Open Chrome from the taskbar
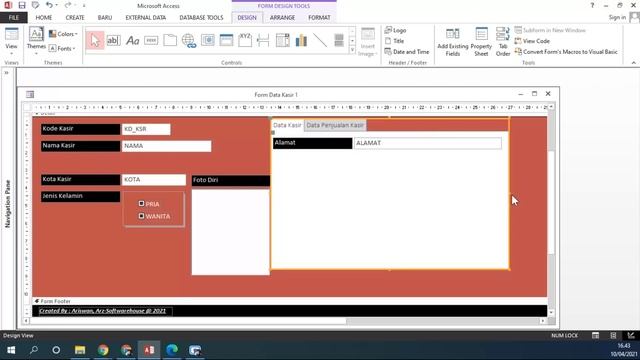This screenshot has height=360, width=640. (103, 350)
